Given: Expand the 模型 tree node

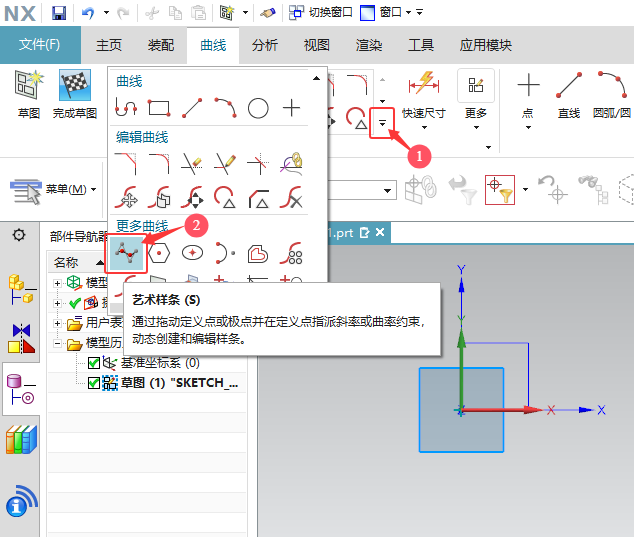Looking at the screenshot, I should pos(57,283).
